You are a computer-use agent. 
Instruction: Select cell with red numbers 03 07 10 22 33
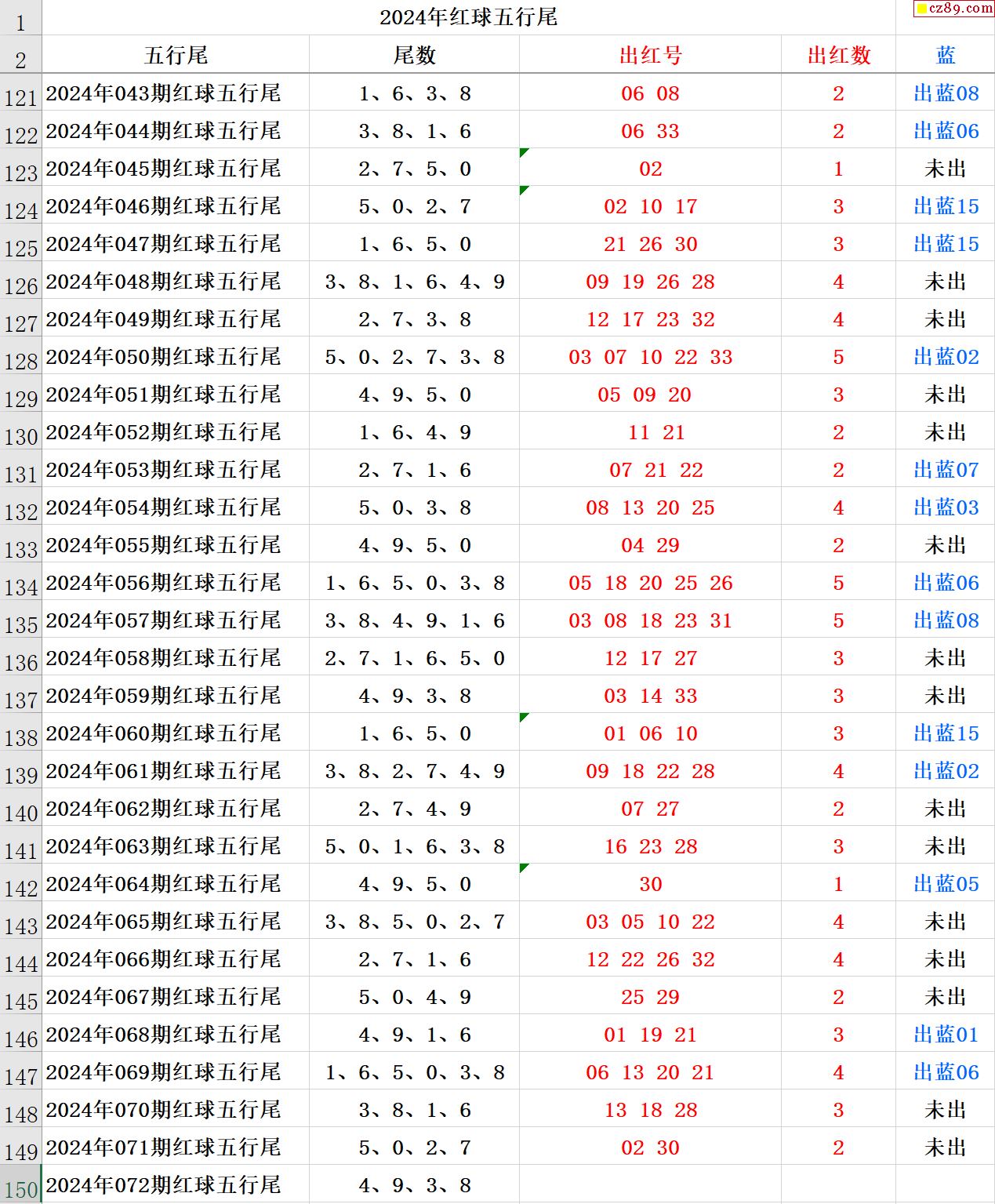[650, 357]
